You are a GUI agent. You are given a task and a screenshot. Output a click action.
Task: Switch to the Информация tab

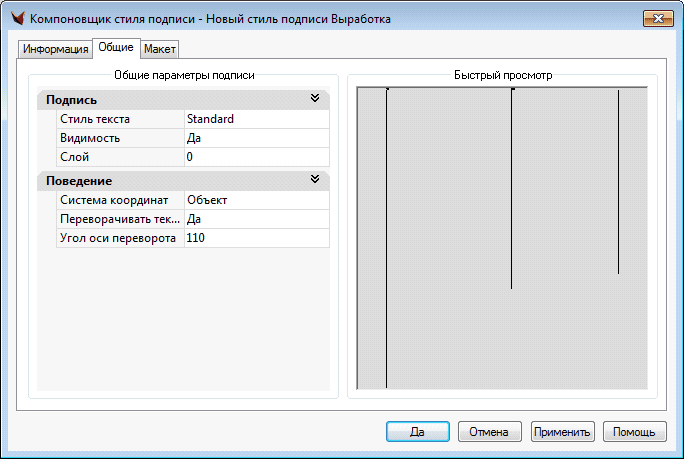coord(56,49)
